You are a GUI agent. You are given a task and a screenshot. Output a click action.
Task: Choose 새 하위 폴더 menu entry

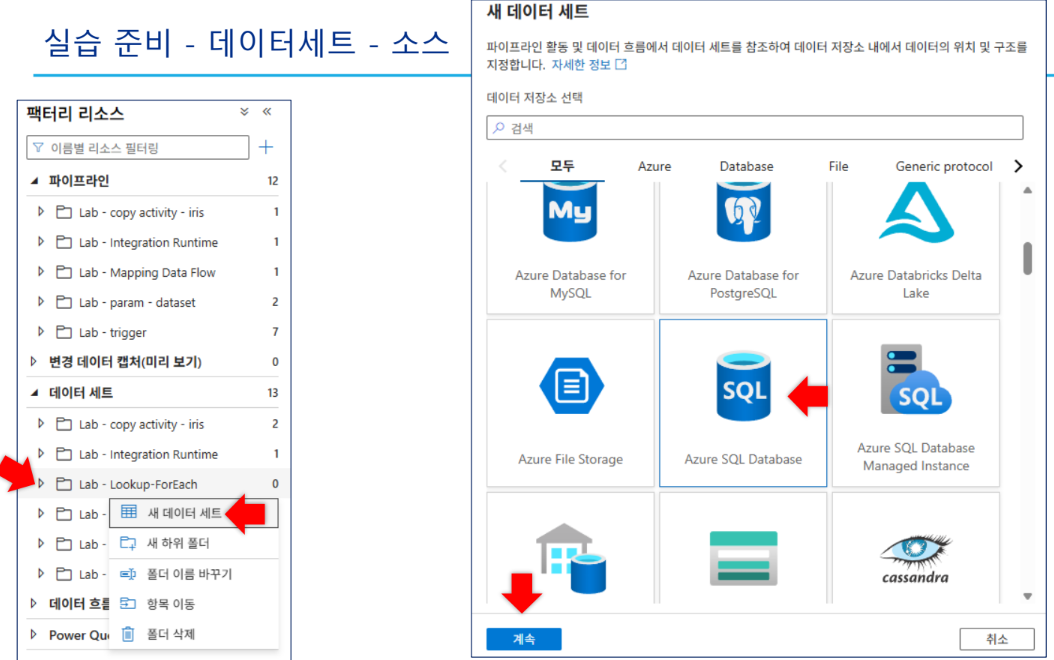tap(194, 543)
